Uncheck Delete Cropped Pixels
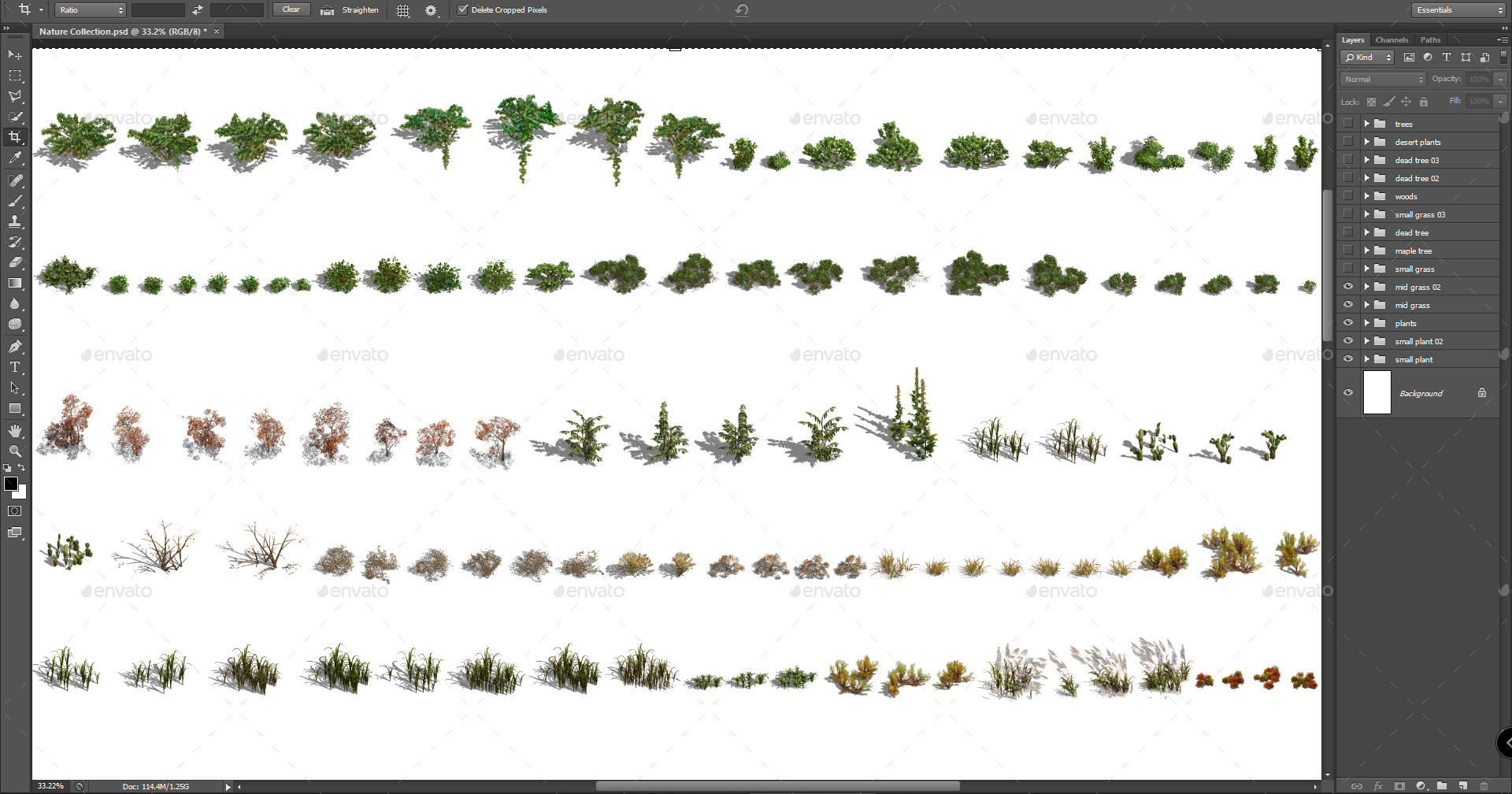Viewport: 1512px width, 794px height. click(x=463, y=9)
